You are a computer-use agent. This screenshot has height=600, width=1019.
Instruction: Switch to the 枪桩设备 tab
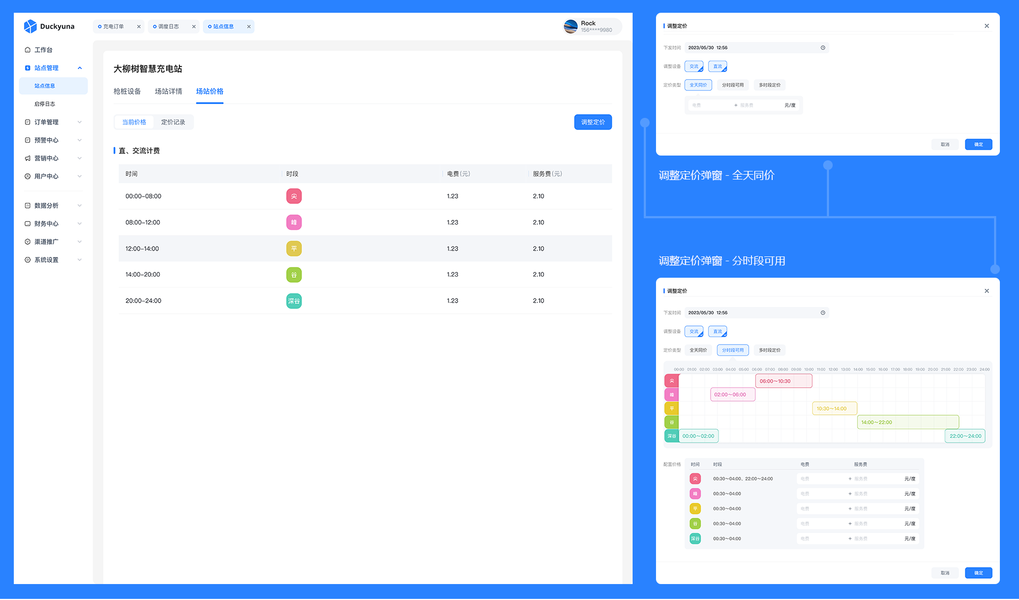click(127, 92)
